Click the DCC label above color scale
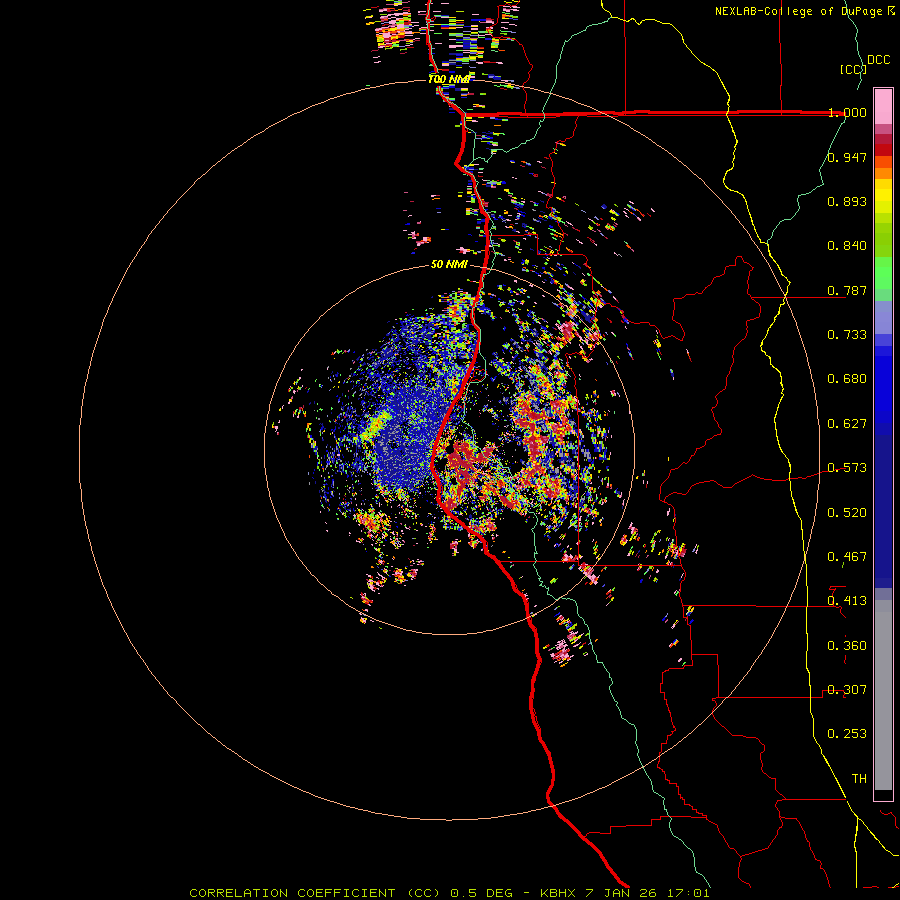Screen dimensions: 900x900 click(x=879, y=59)
